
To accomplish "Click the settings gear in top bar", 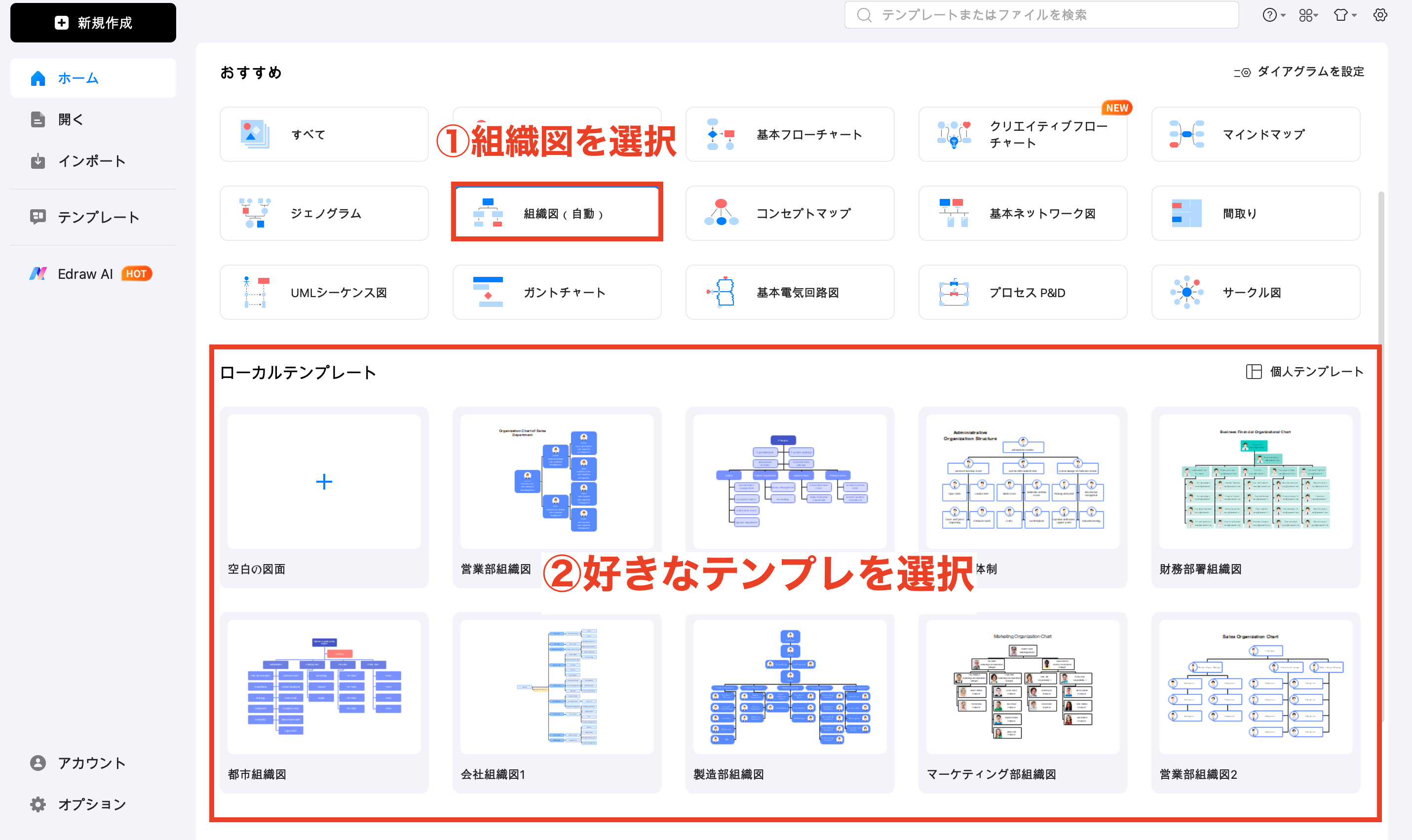I will tap(1380, 15).
